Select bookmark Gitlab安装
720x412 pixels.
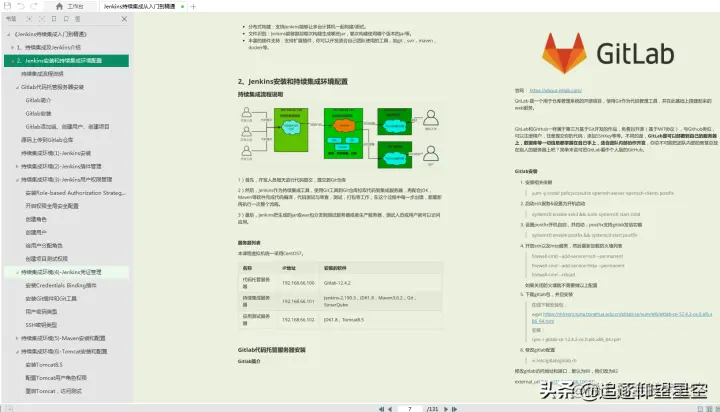coord(39,113)
